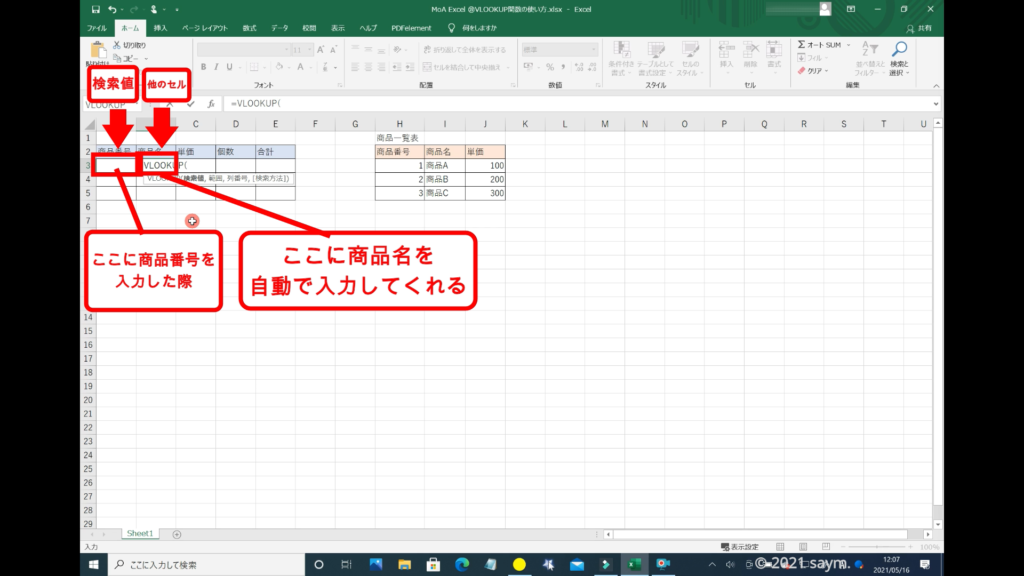Click the Insert Function fx icon
Image resolution: width=1024 pixels, height=576 pixels.
[x=211, y=103]
